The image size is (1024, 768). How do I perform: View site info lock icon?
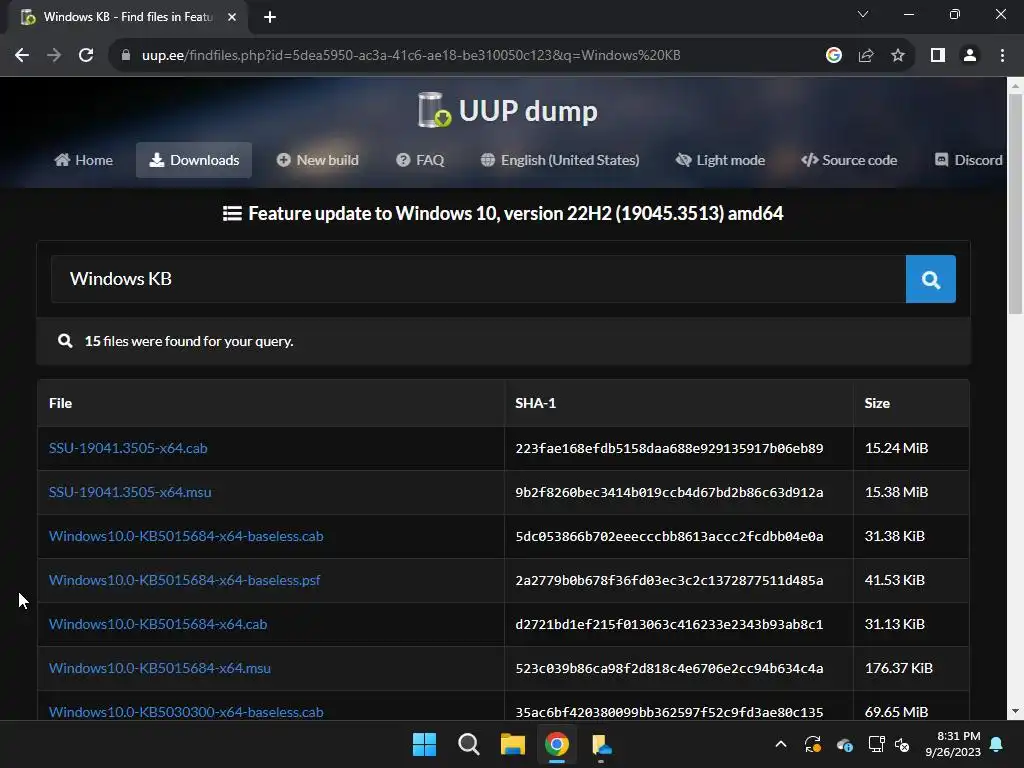point(126,56)
